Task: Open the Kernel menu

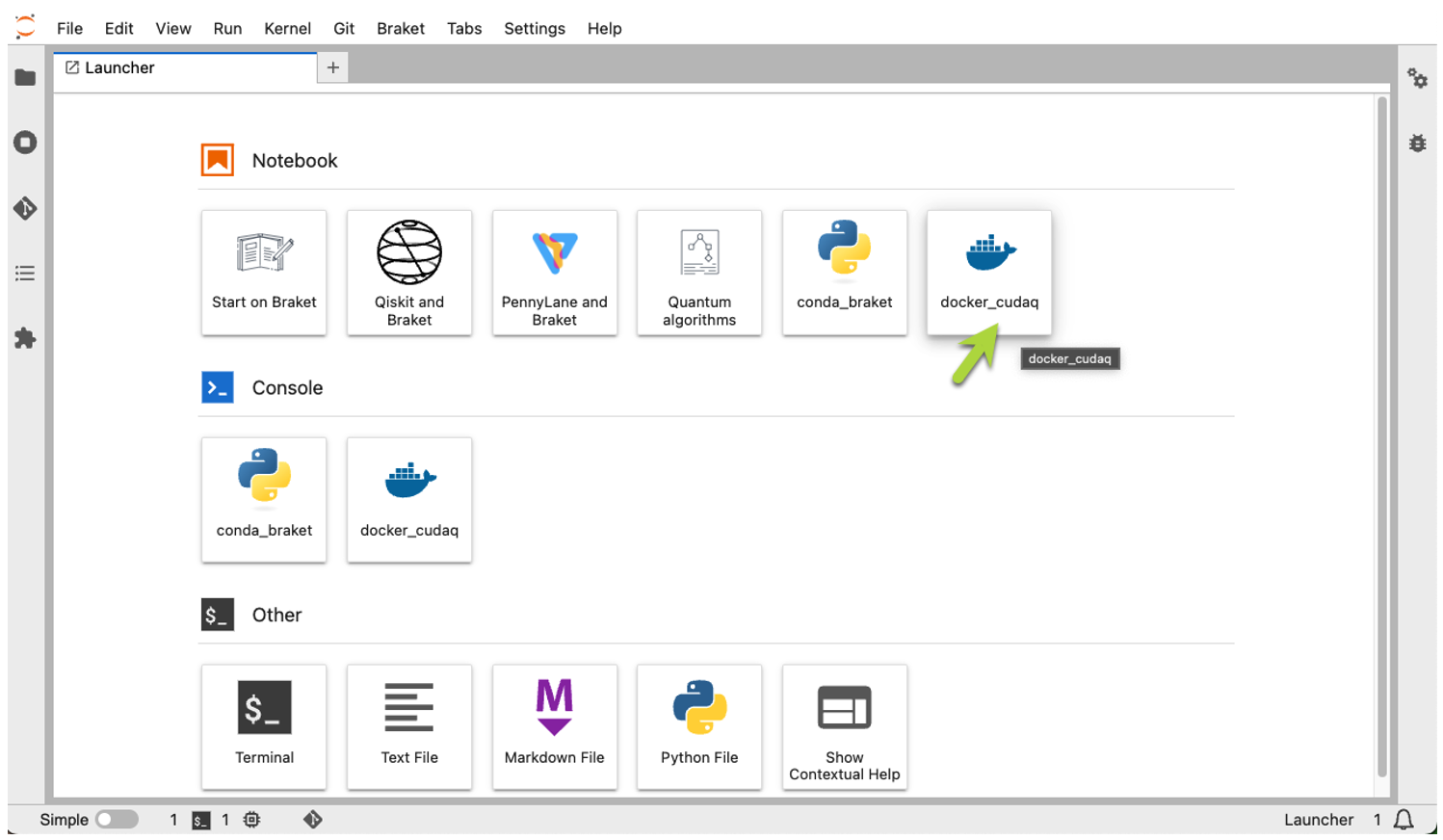Action: [287, 29]
